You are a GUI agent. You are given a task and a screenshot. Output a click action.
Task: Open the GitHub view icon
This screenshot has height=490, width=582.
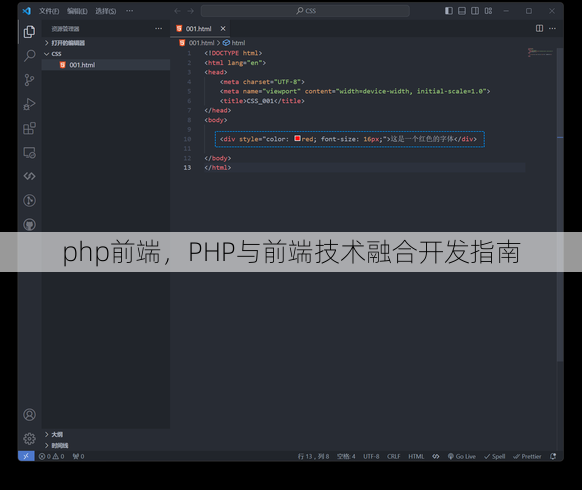29,225
